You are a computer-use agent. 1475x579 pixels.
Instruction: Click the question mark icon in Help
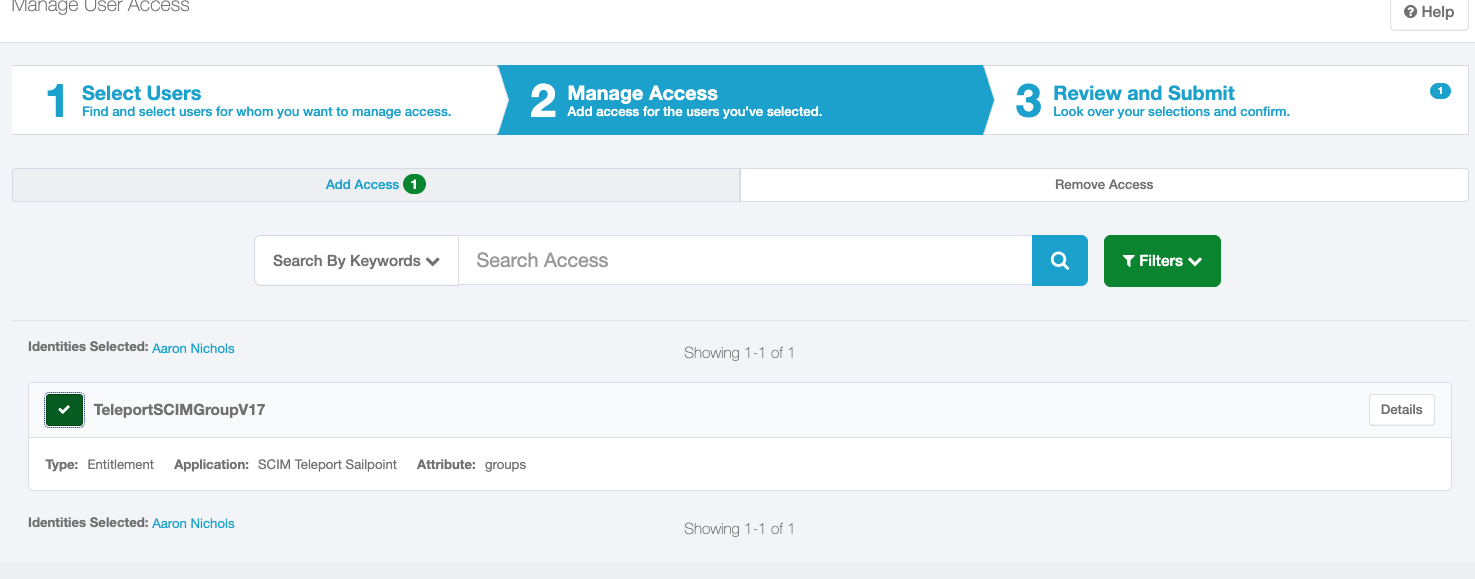coord(1411,12)
